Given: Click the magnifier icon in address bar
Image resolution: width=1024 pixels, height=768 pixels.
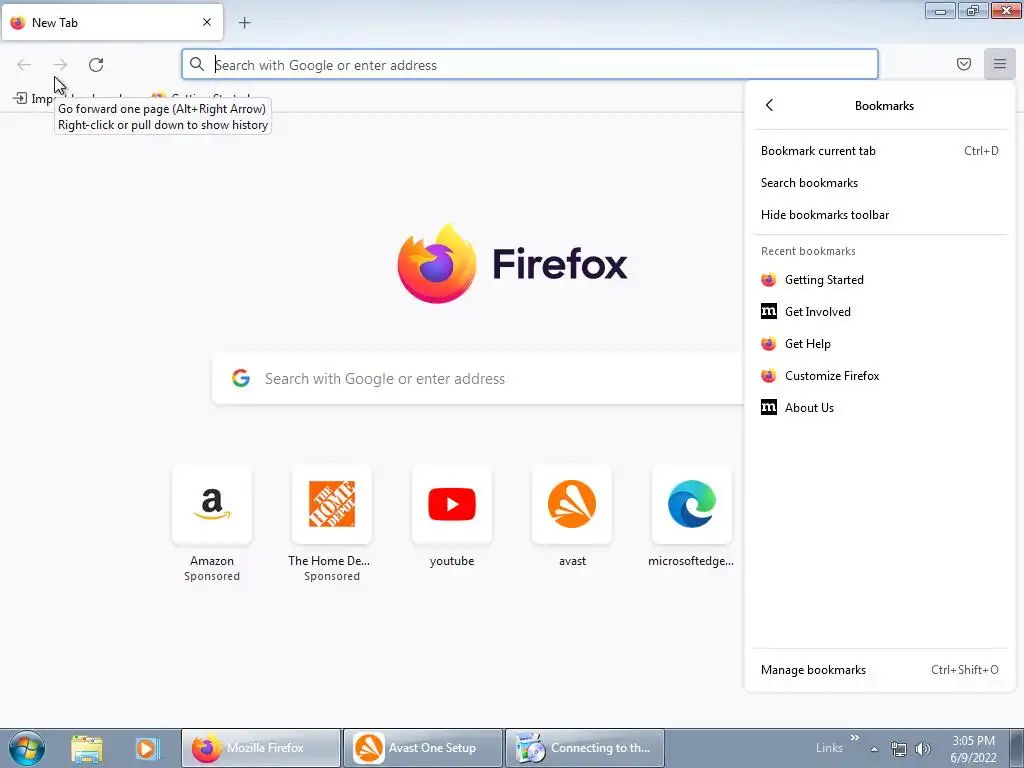Looking at the screenshot, I should point(197,65).
